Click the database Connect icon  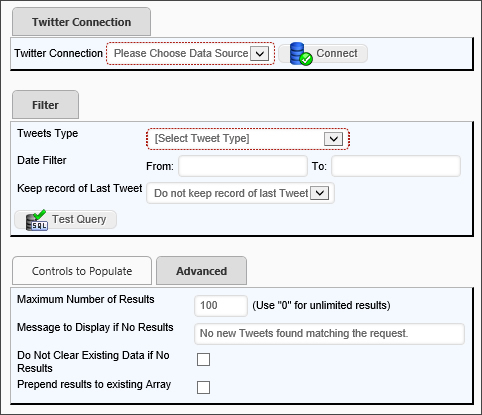(301, 54)
